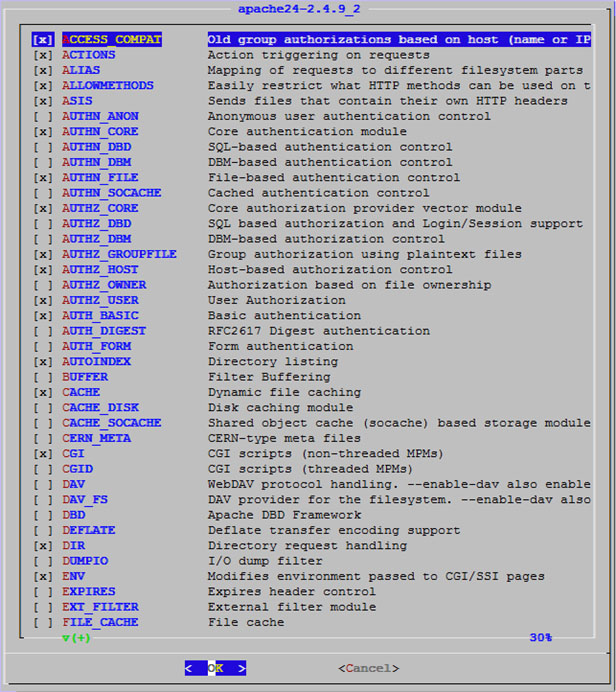
Task: Uncheck the ACTIONS option checkbox
Action: click(43, 55)
